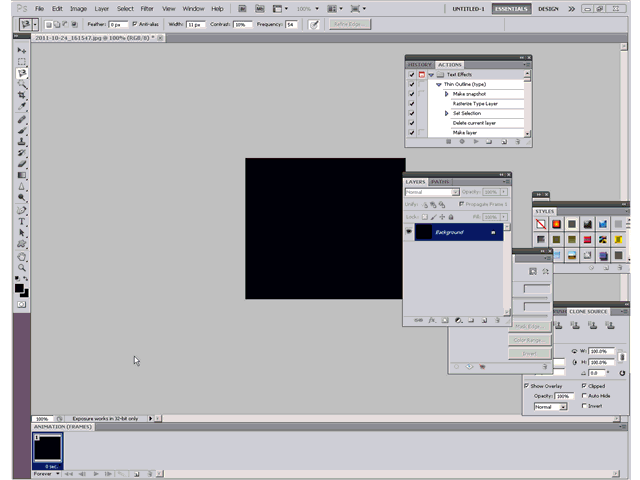The image size is (640, 480).
Task: Enable the Invert checkbox in Clone Source
Action: 584,406
